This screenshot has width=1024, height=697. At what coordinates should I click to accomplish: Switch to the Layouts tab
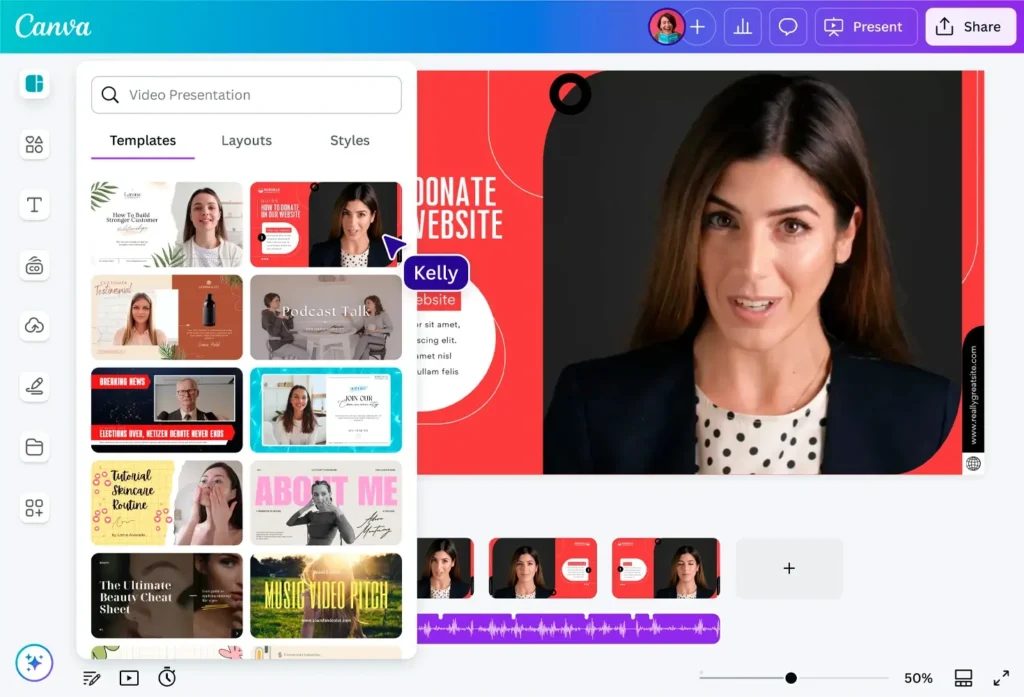(246, 140)
